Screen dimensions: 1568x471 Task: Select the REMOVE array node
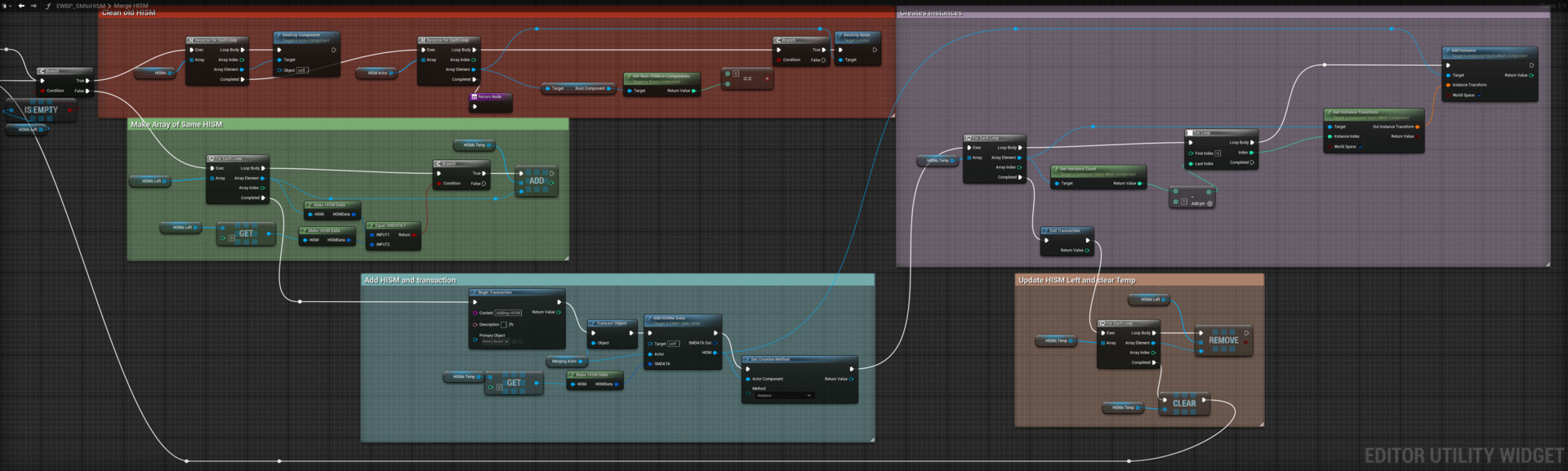[1223, 340]
